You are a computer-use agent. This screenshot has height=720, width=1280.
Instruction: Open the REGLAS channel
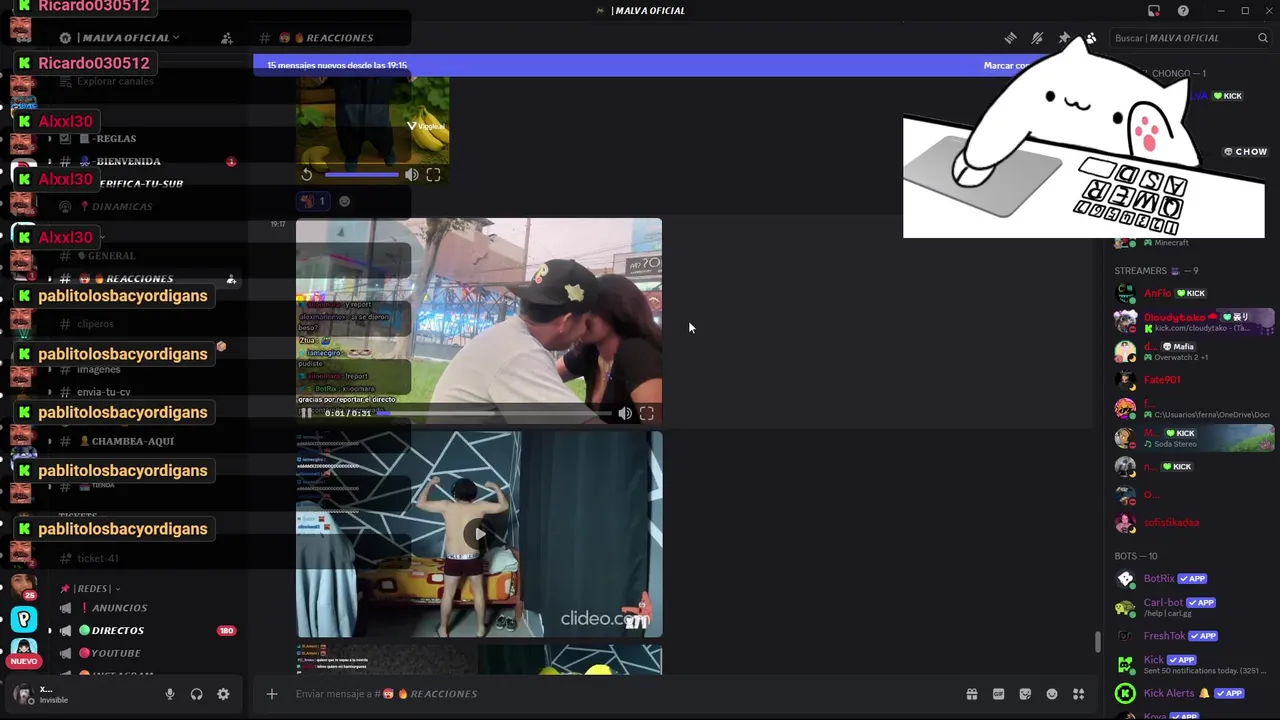click(115, 139)
